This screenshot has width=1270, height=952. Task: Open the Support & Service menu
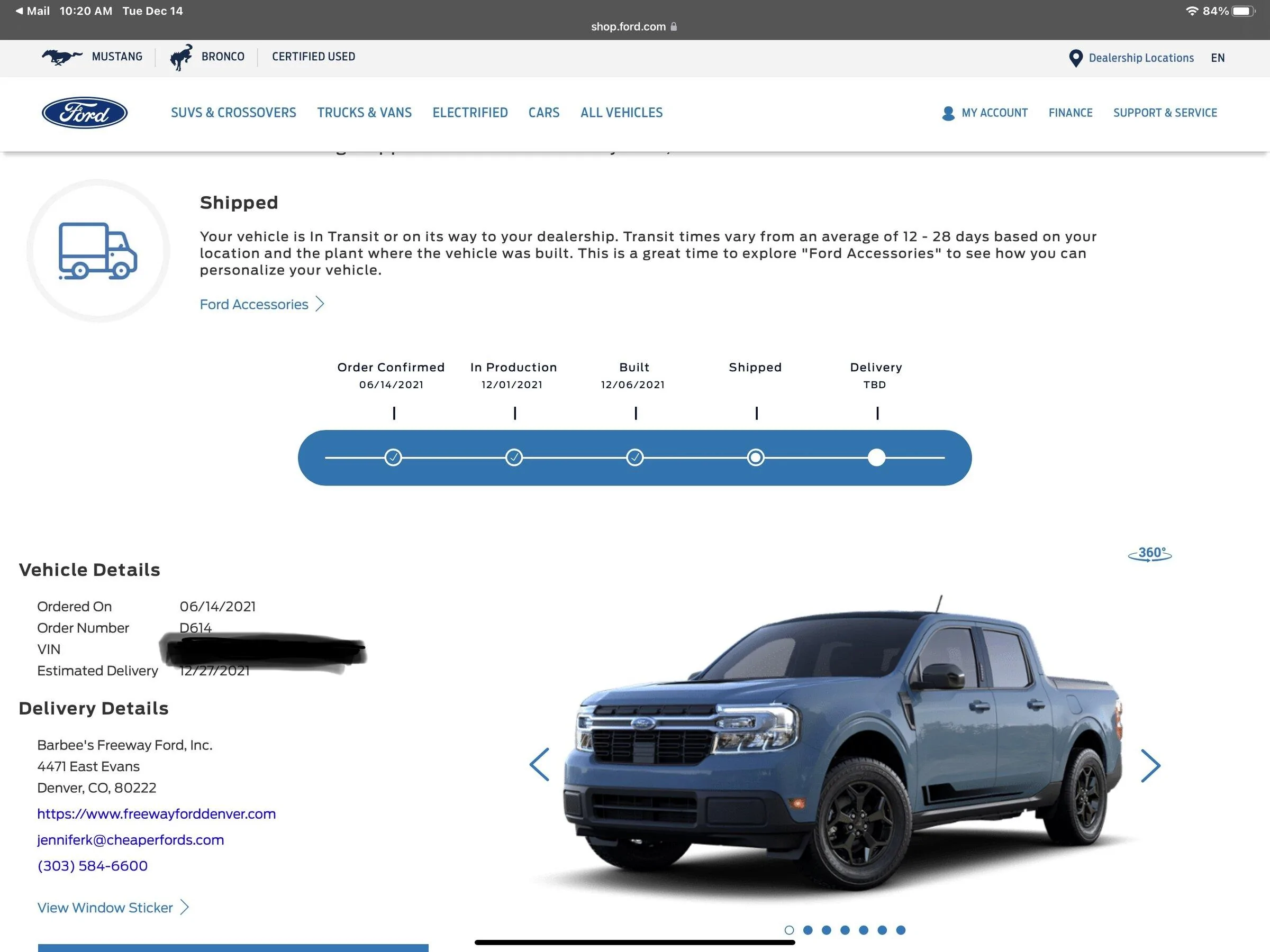click(1166, 113)
